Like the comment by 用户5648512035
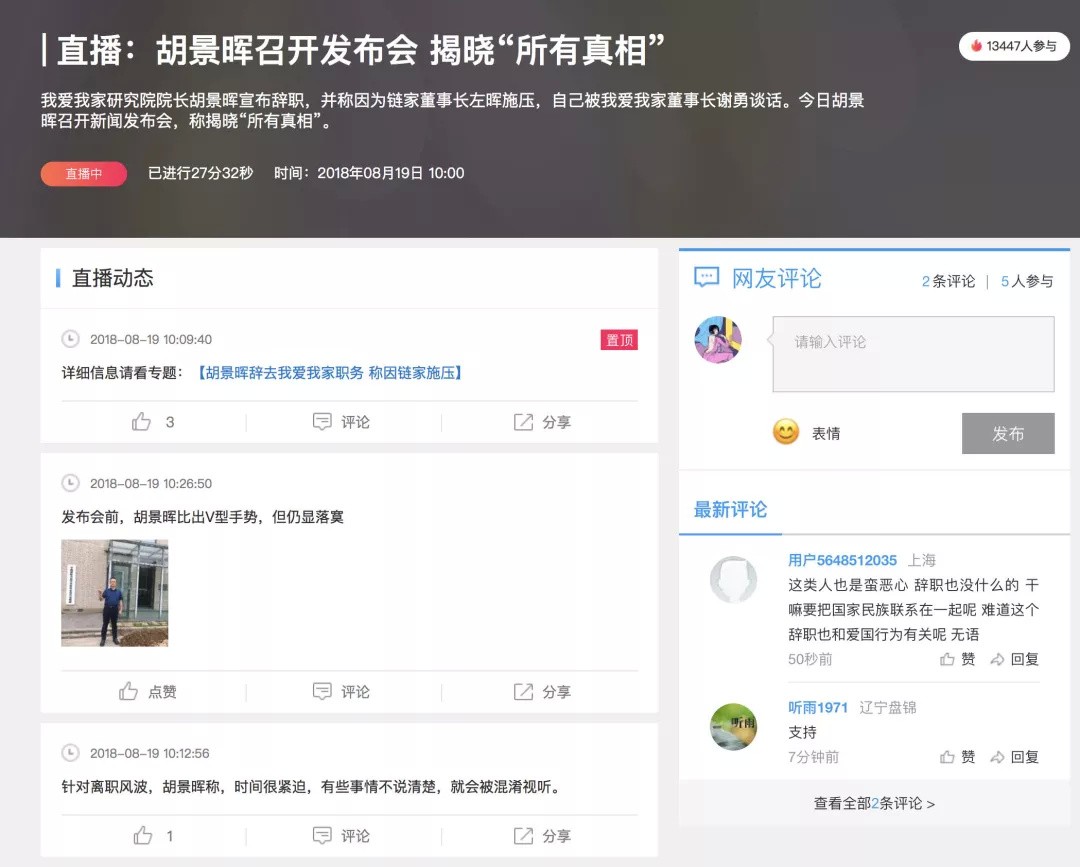The height and width of the screenshot is (867, 1080). (x=957, y=659)
